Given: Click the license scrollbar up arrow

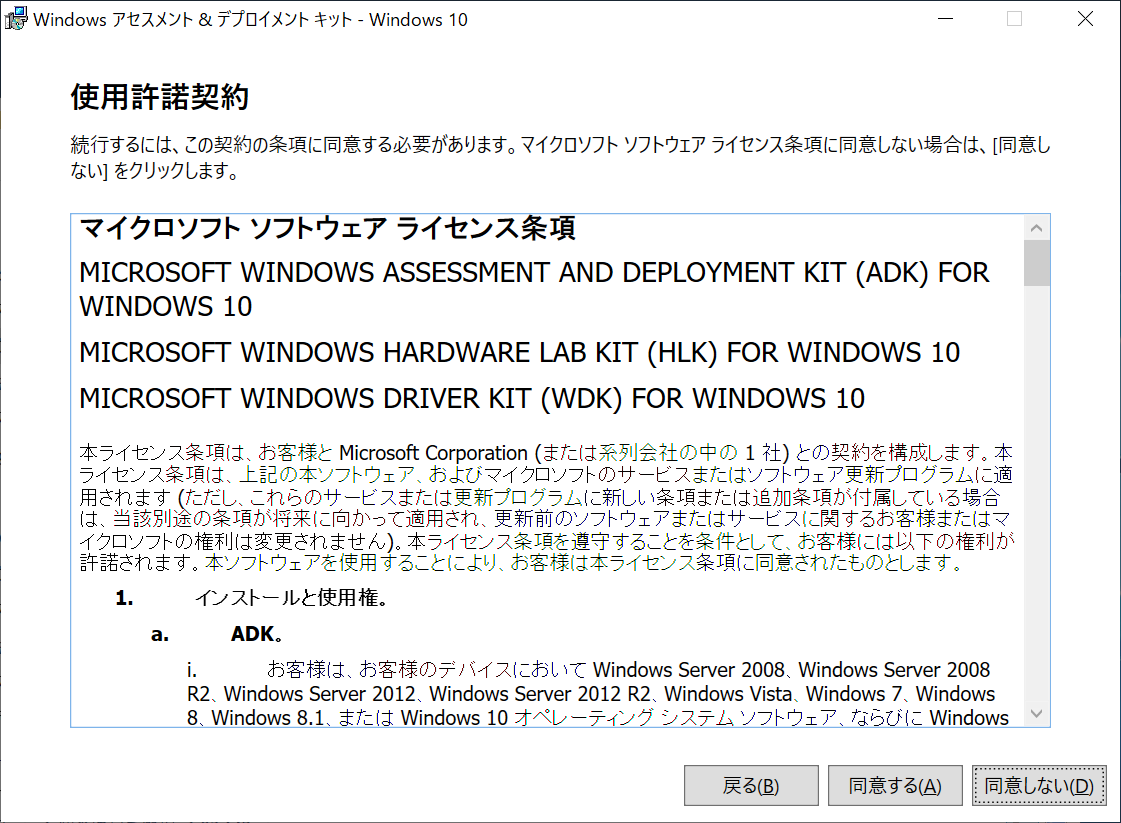Looking at the screenshot, I should (1037, 228).
